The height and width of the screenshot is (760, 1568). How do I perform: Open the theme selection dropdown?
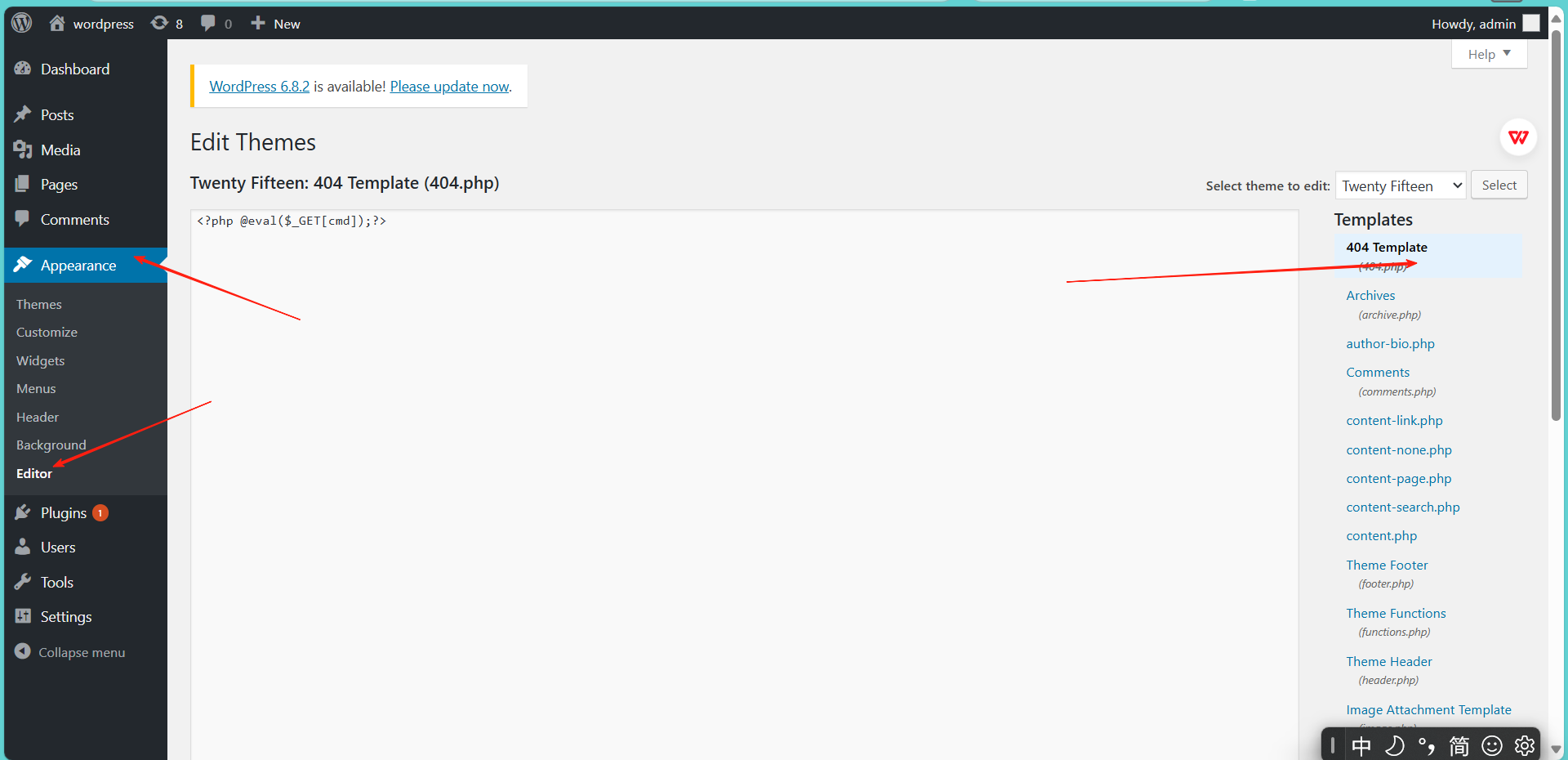tap(1401, 186)
